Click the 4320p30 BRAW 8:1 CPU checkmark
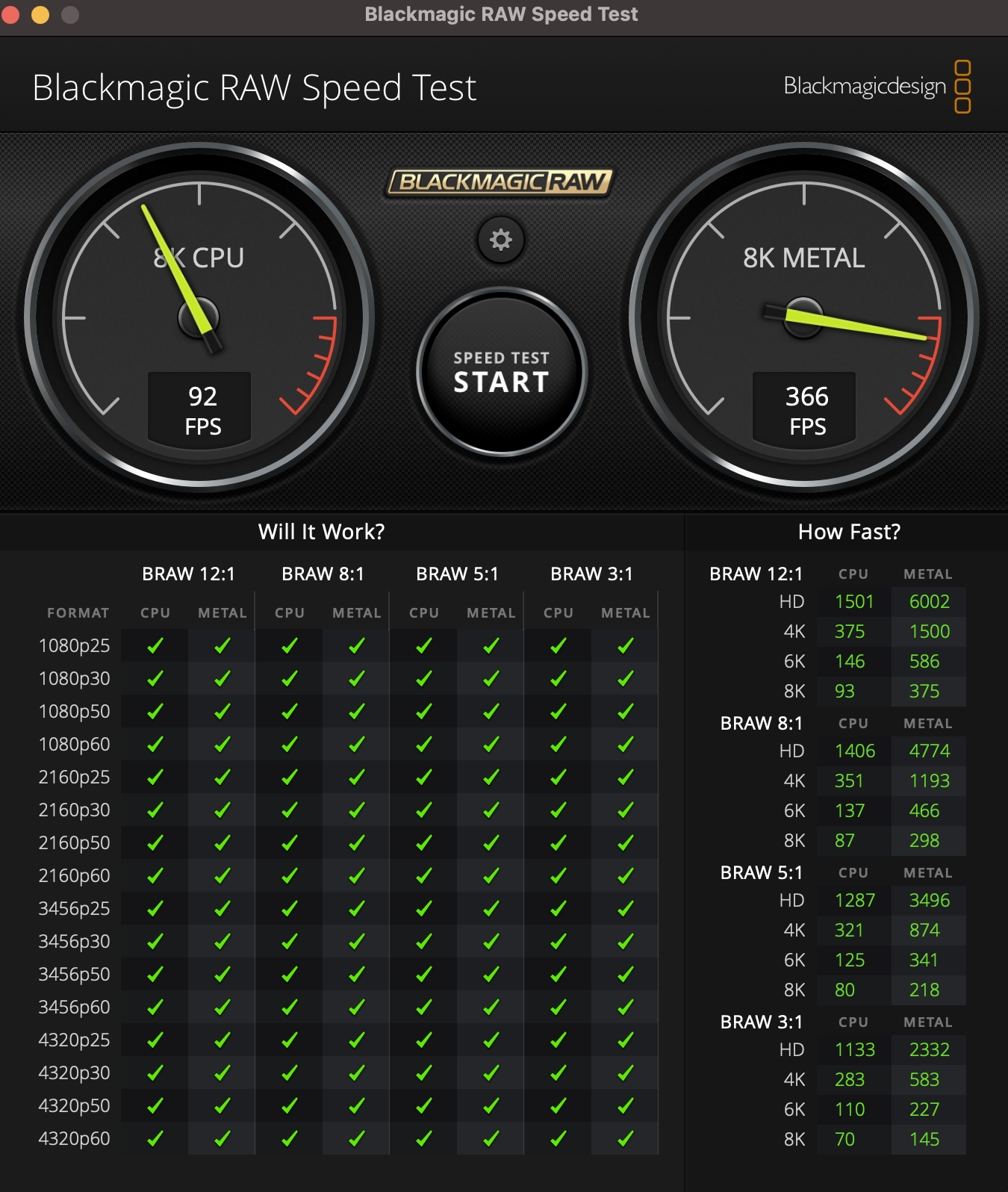This screenshot has width=1008, height=1192. tap(290, 1073)
